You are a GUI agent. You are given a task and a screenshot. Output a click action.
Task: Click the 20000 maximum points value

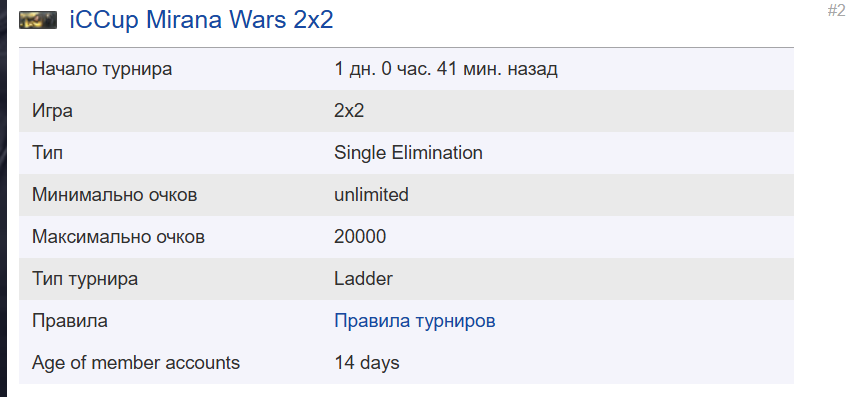tap(360, 237)
